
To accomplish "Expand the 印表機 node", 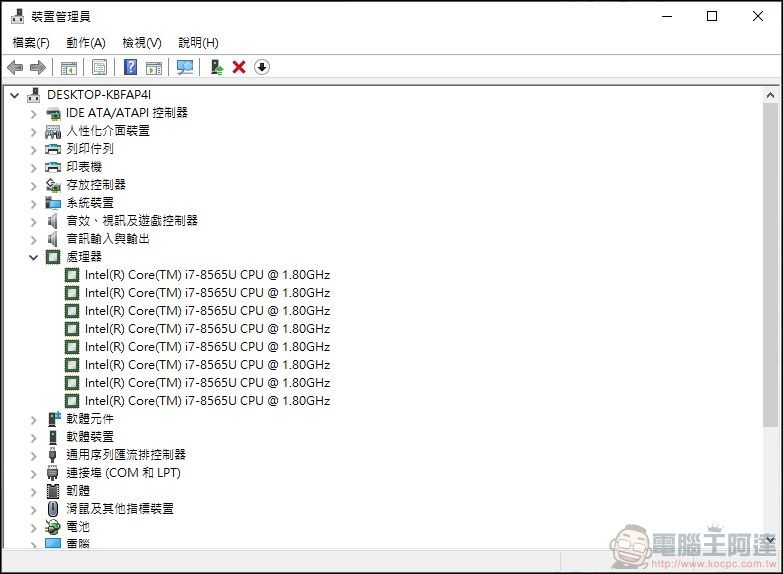I will pyautogui.click(x=33, y=168).
